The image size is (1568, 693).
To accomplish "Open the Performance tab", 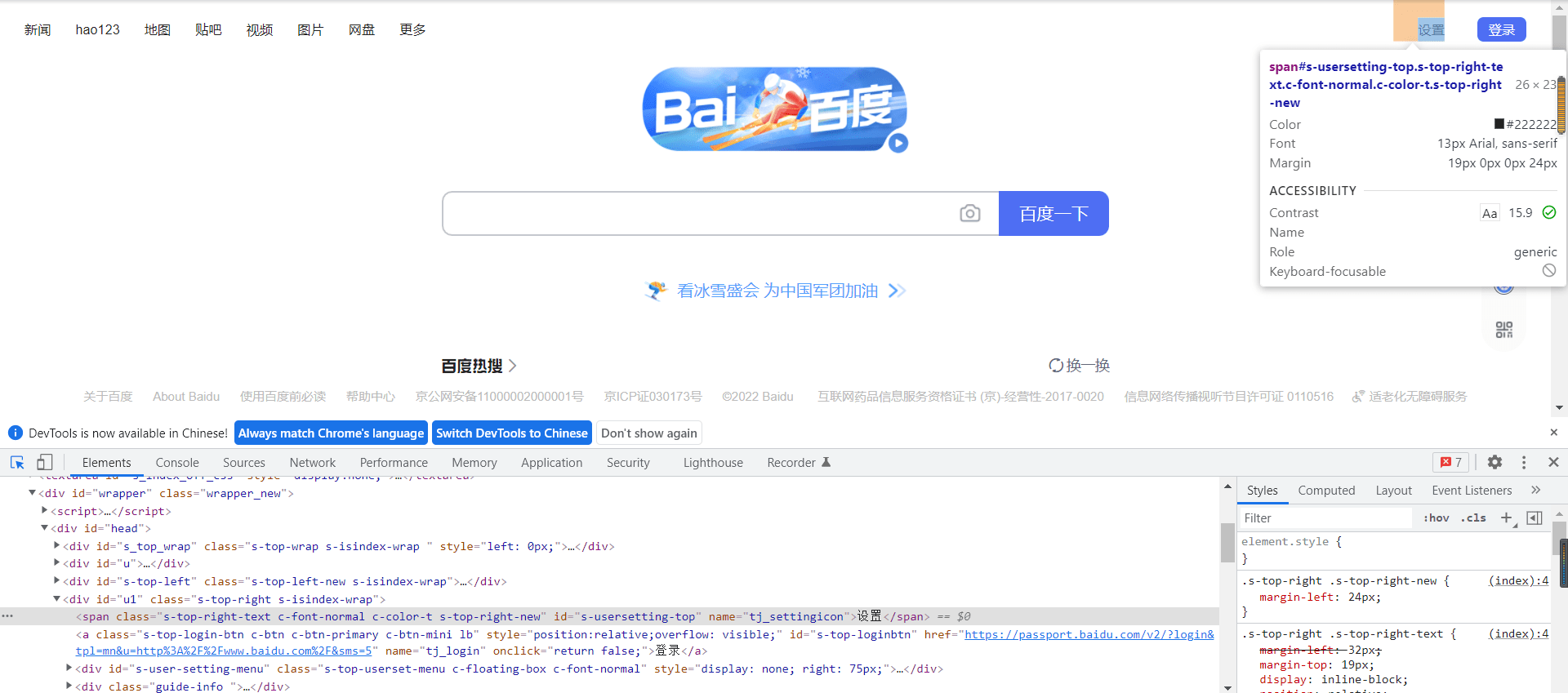I will click(x=394, y=462).
